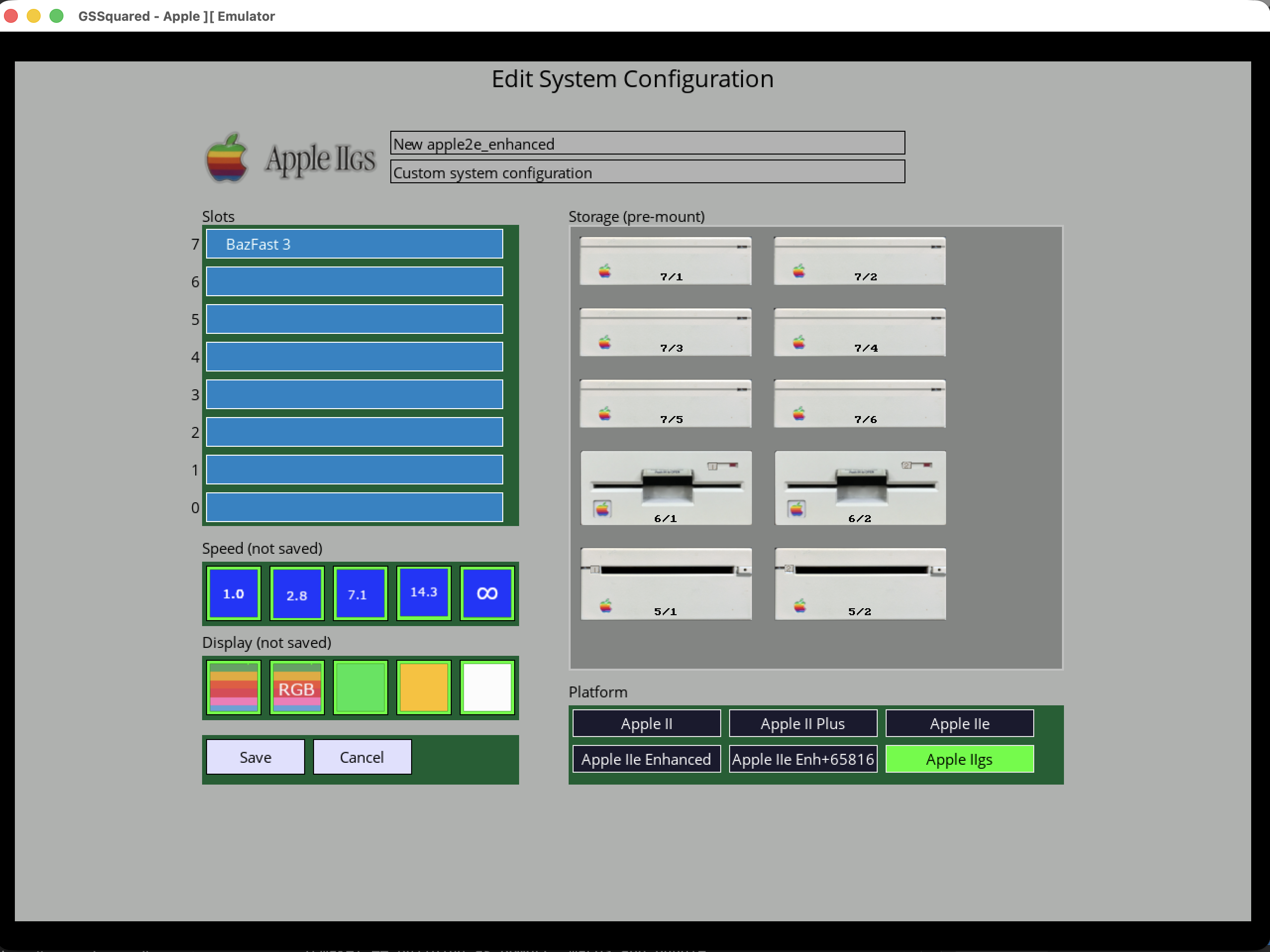Select Apple IIe platform
Image resolution: width=1270 pixels, height=952 pixels.
pos(959,724)
